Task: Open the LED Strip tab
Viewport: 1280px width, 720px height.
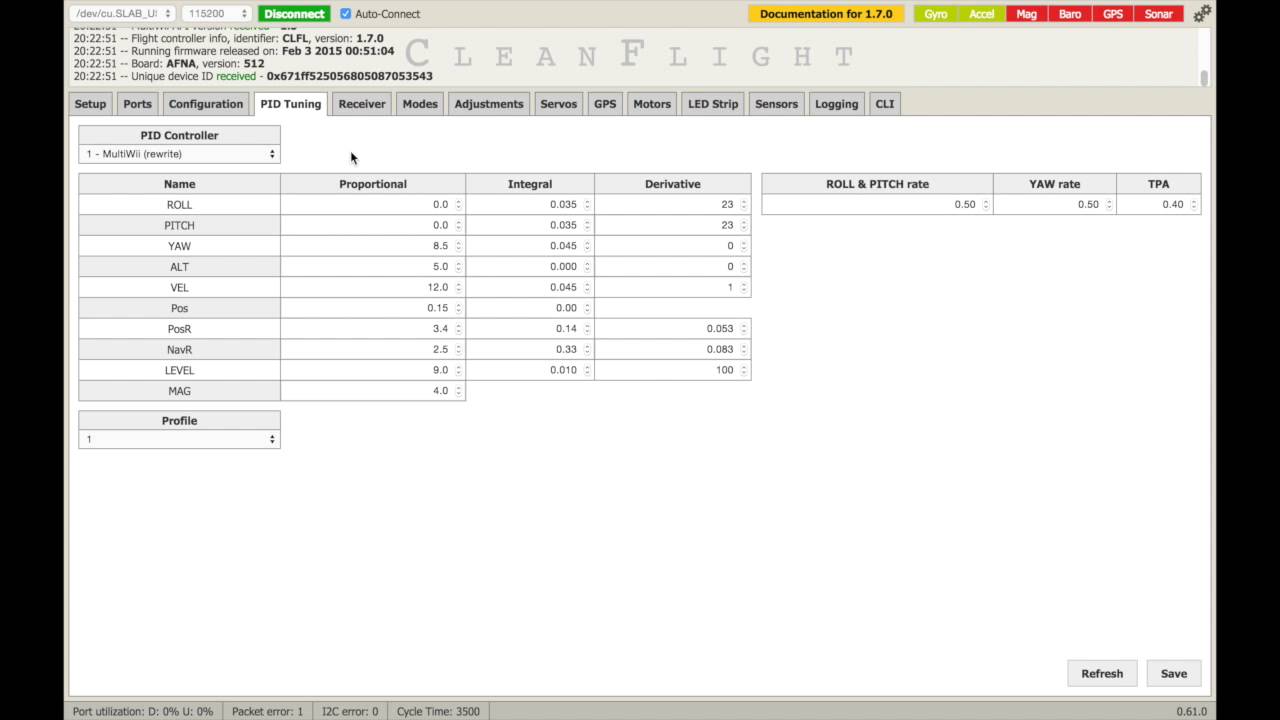Action: click(713, 104)
